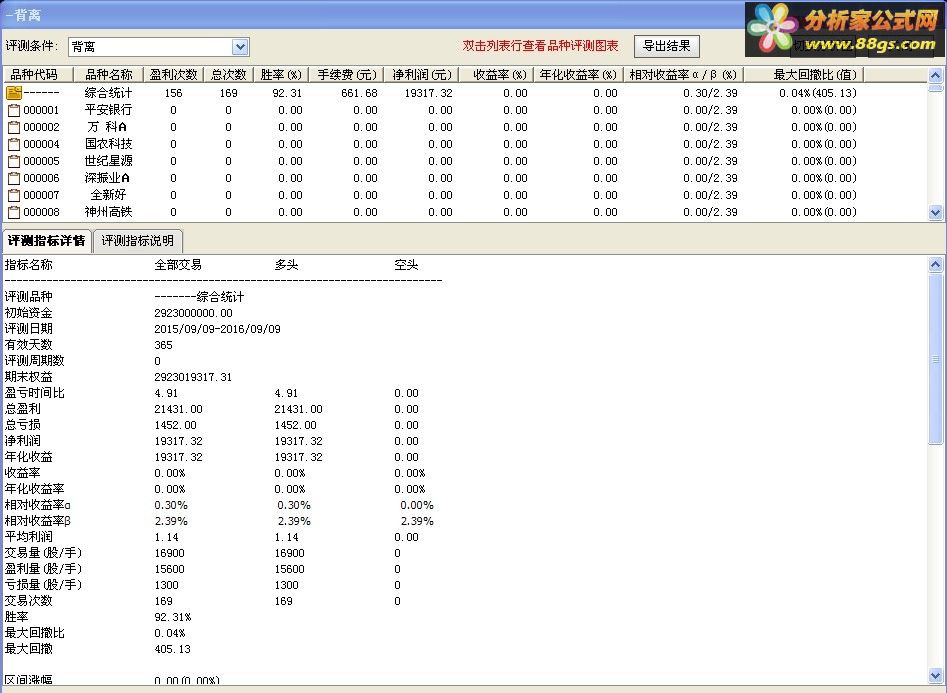Select the 深振业A row name

pos(107,178)
